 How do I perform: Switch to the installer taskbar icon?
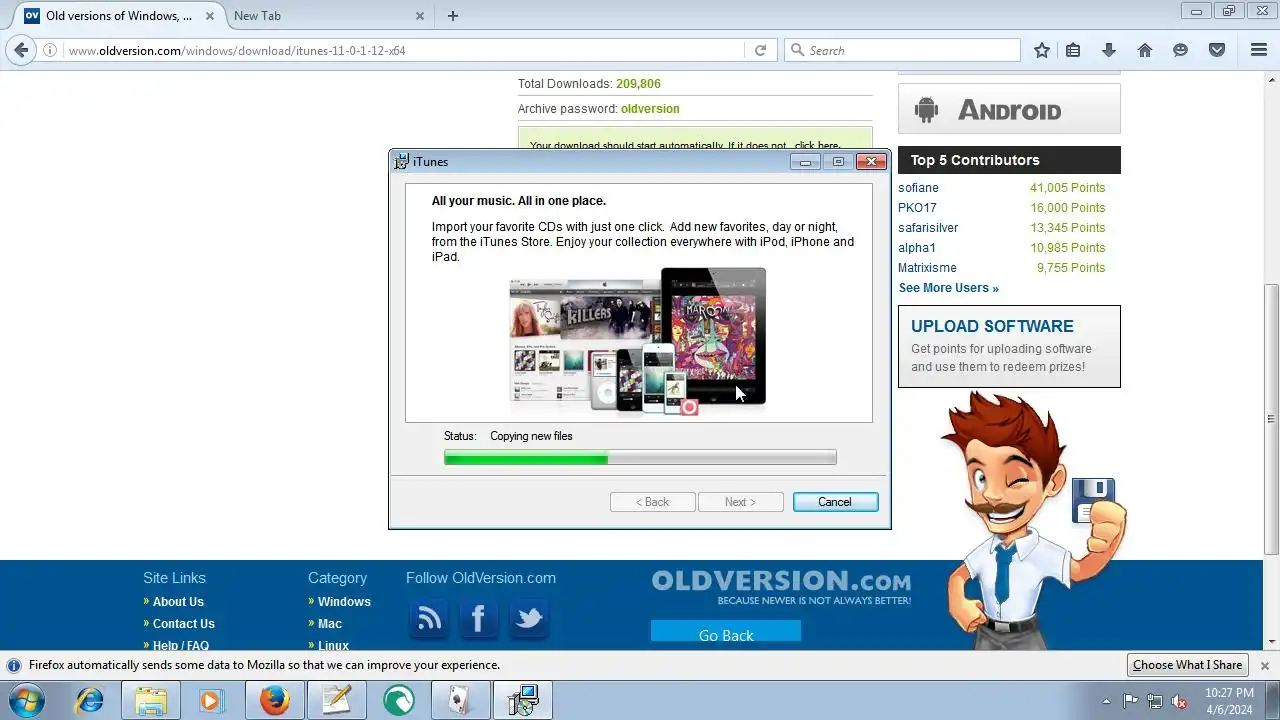[x=523, y=700]
